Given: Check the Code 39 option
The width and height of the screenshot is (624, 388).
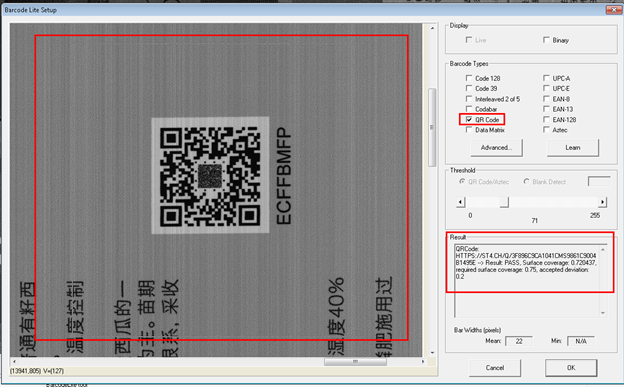Looking at the screenshot, I should tap(469, 88).
